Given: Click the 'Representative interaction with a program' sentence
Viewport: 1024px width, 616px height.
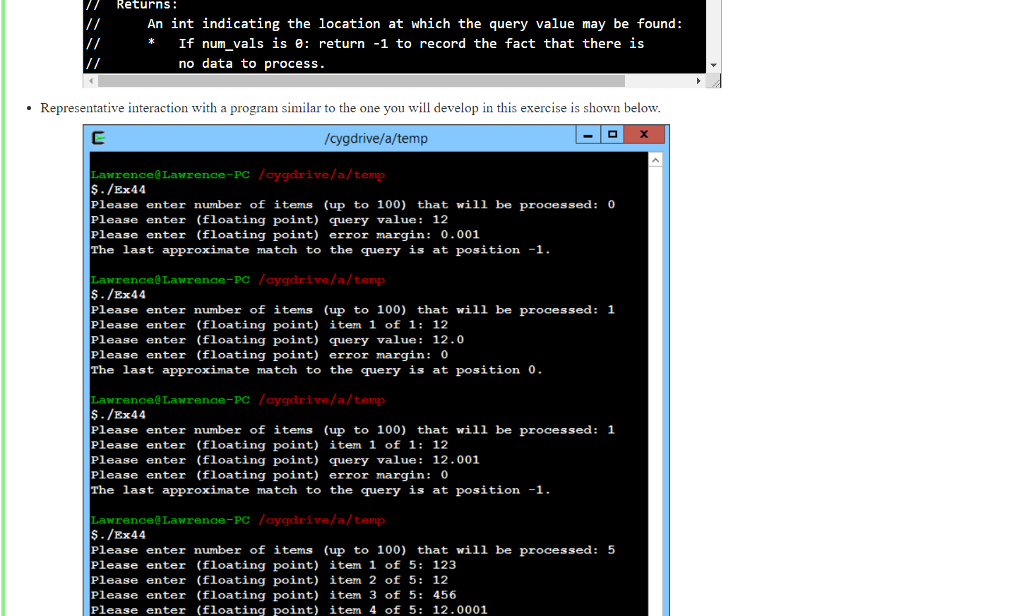Looking at the screenshot, I should [x=350, y=108].
